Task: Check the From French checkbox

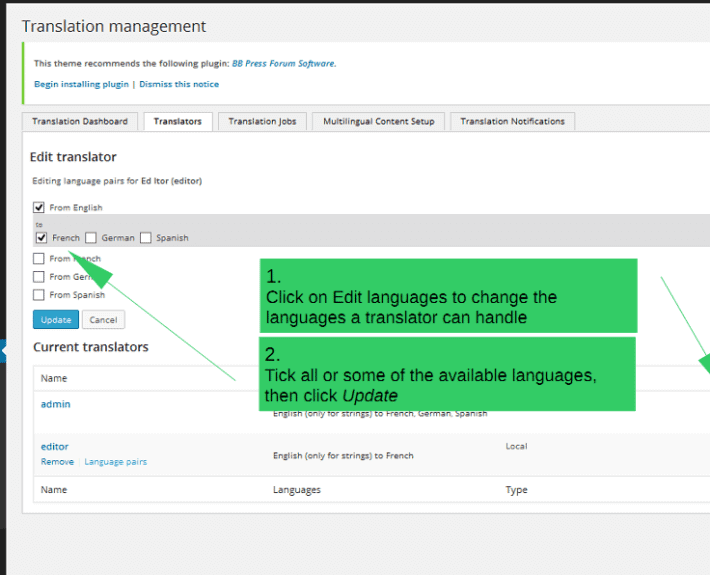Action: pos(38,259)
